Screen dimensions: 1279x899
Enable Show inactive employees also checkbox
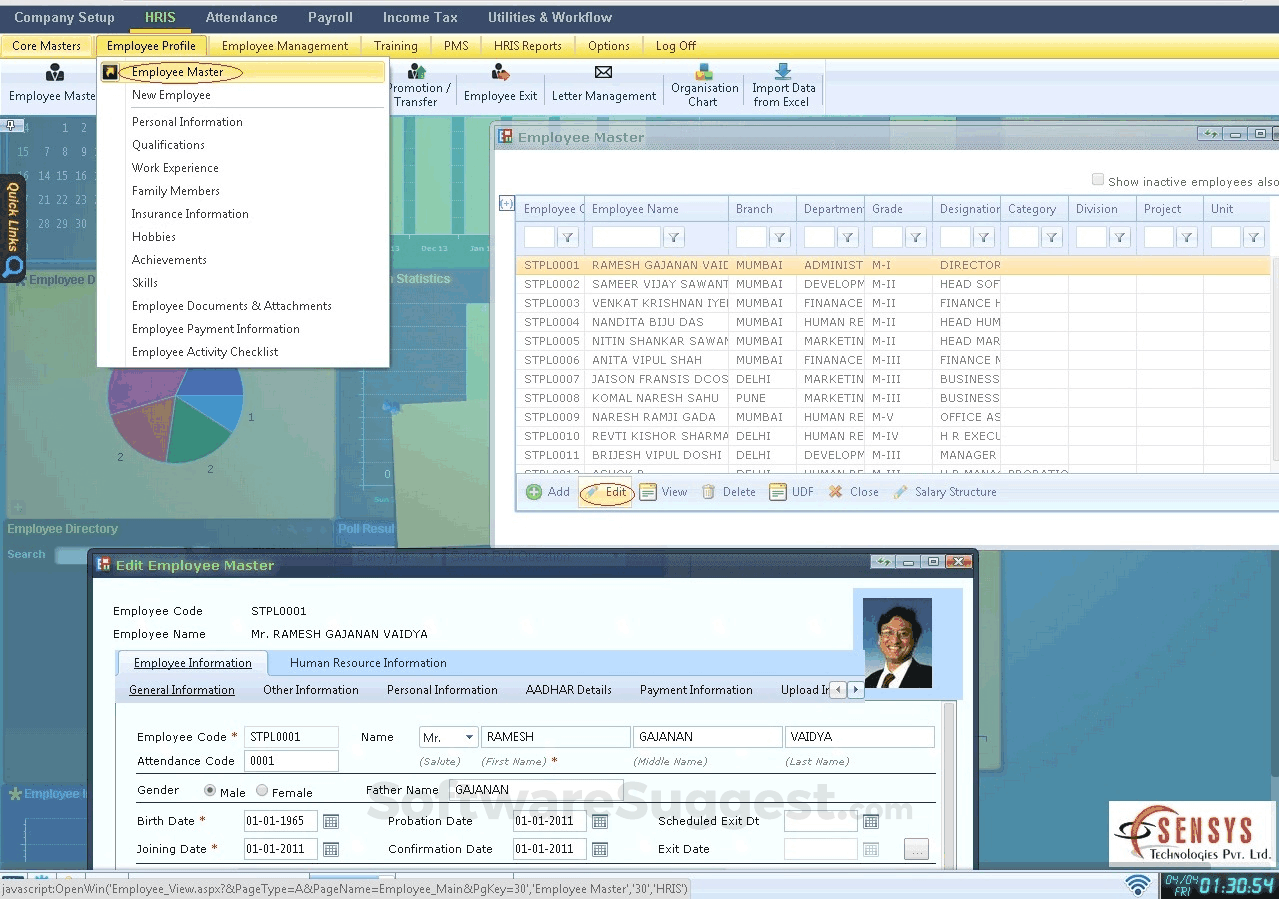1098,180
